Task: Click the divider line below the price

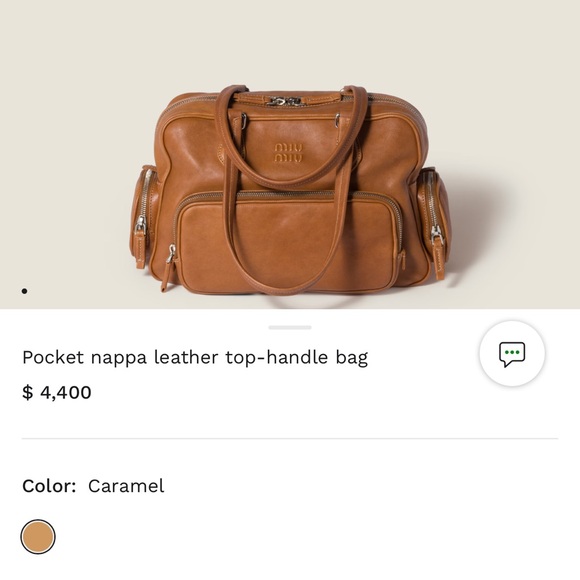Action: click(290, 439)
